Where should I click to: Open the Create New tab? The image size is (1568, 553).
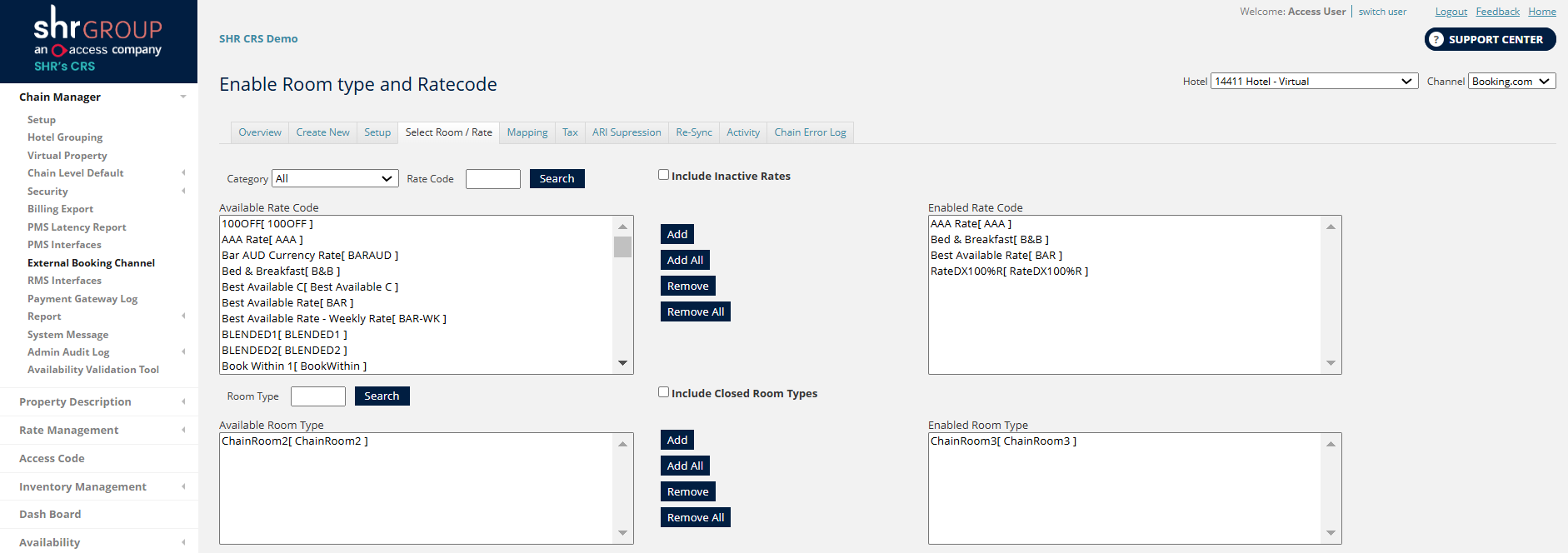click(x=322, y=132)
